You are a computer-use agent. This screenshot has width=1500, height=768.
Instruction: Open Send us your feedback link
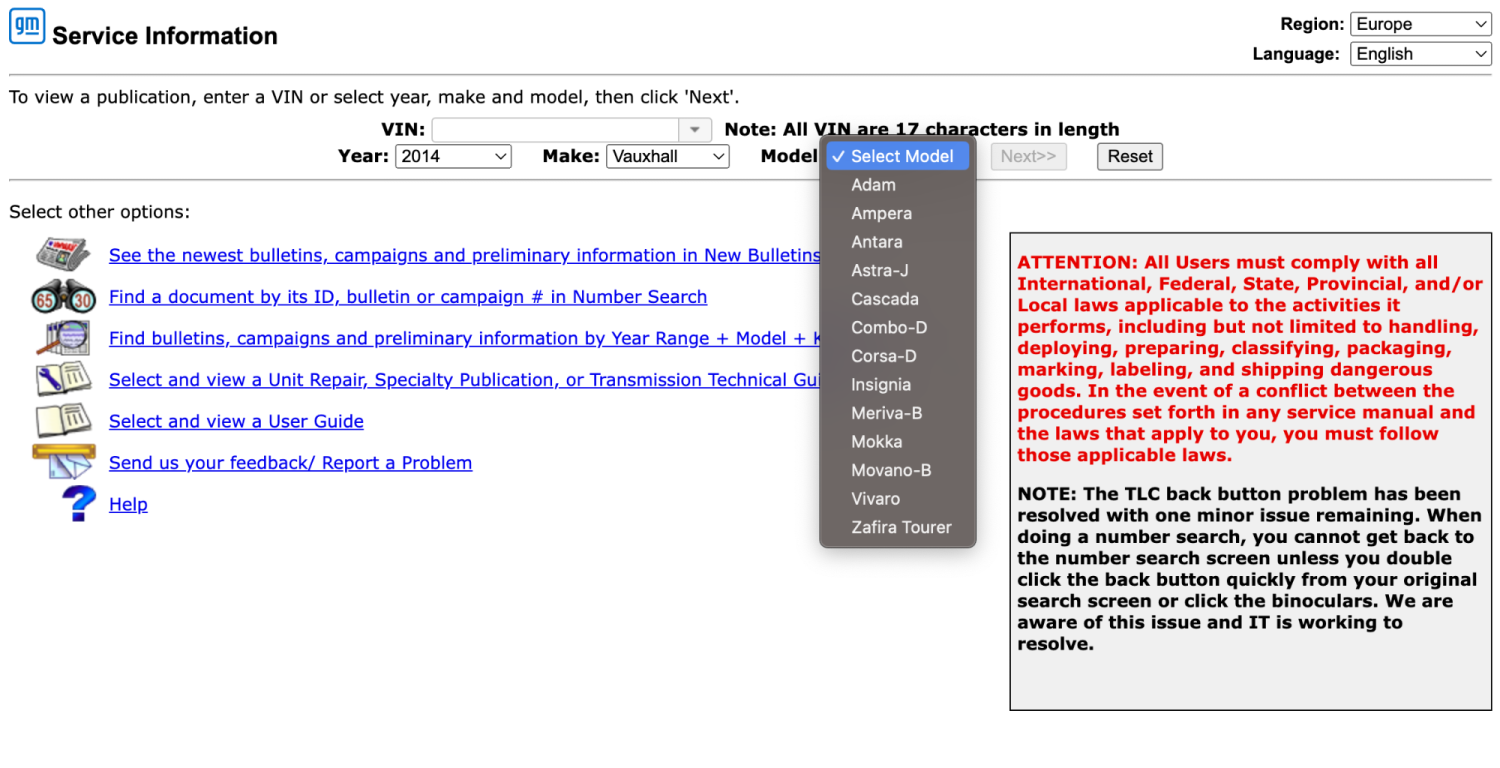point(290,463)
